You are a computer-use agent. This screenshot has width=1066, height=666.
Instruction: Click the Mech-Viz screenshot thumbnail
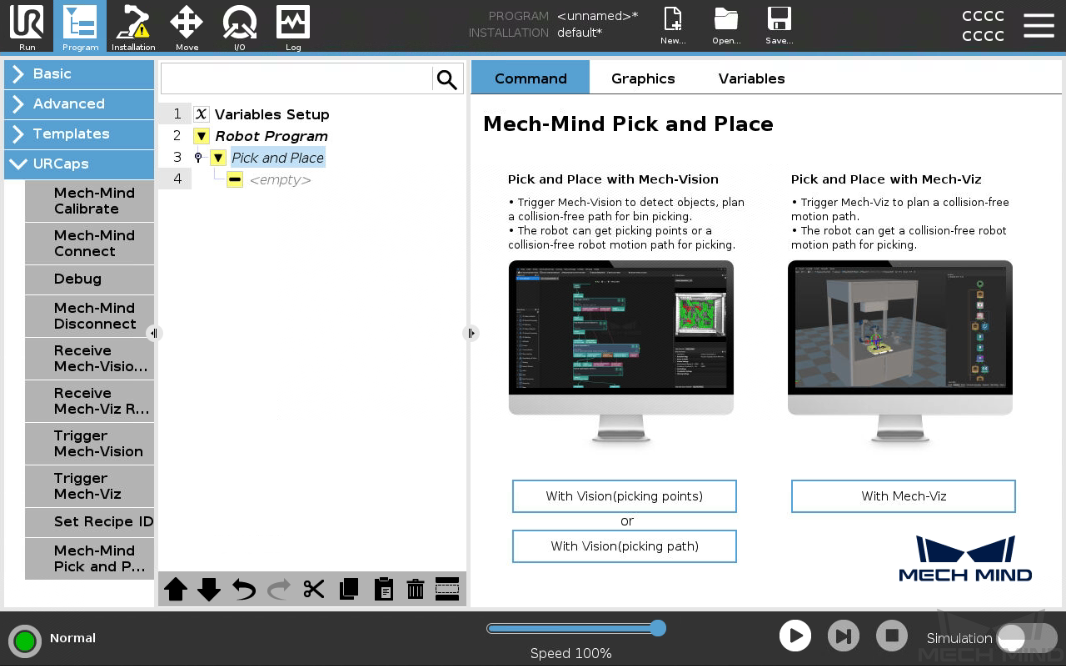tap(900, 350)
